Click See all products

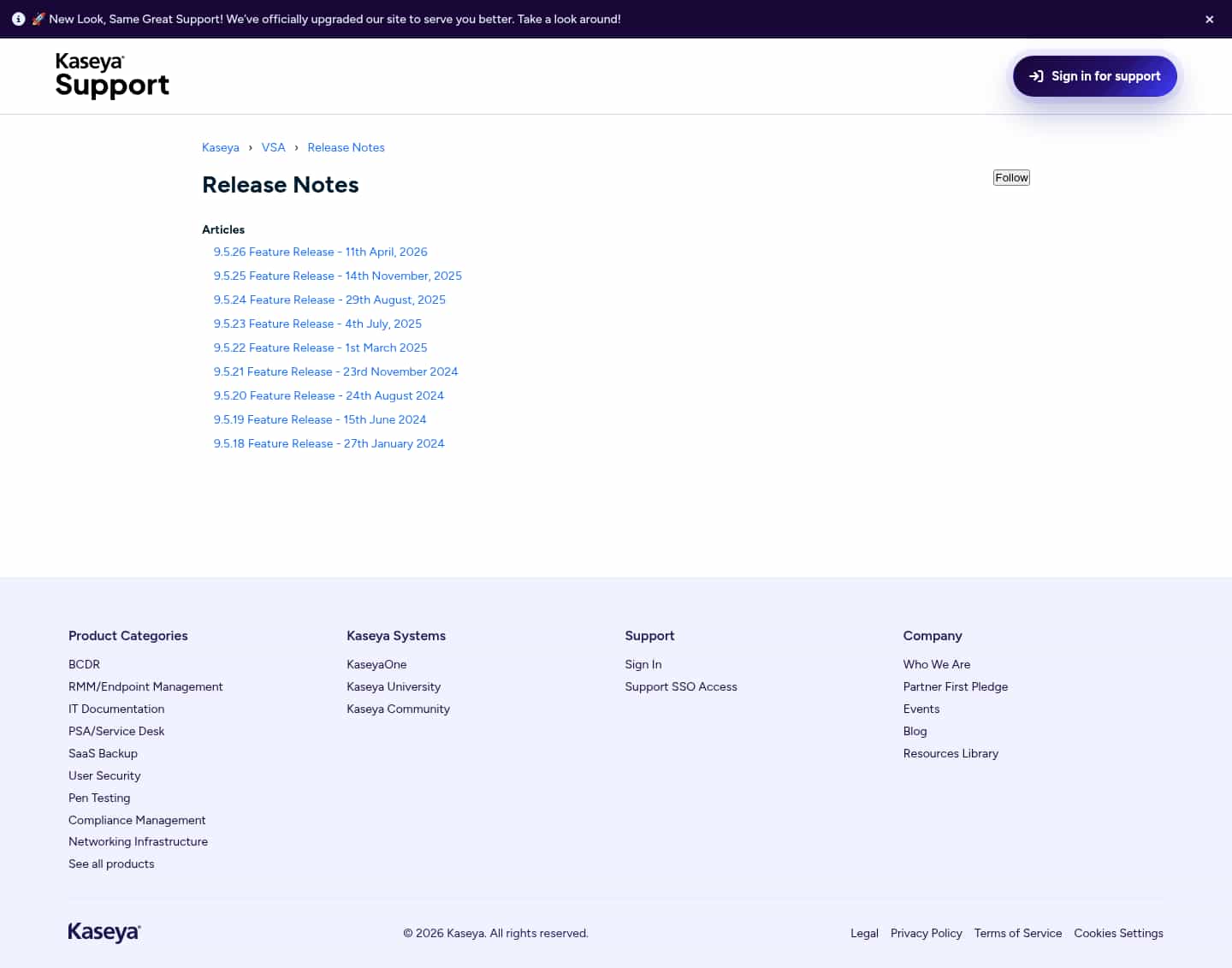tap(111, 864)
